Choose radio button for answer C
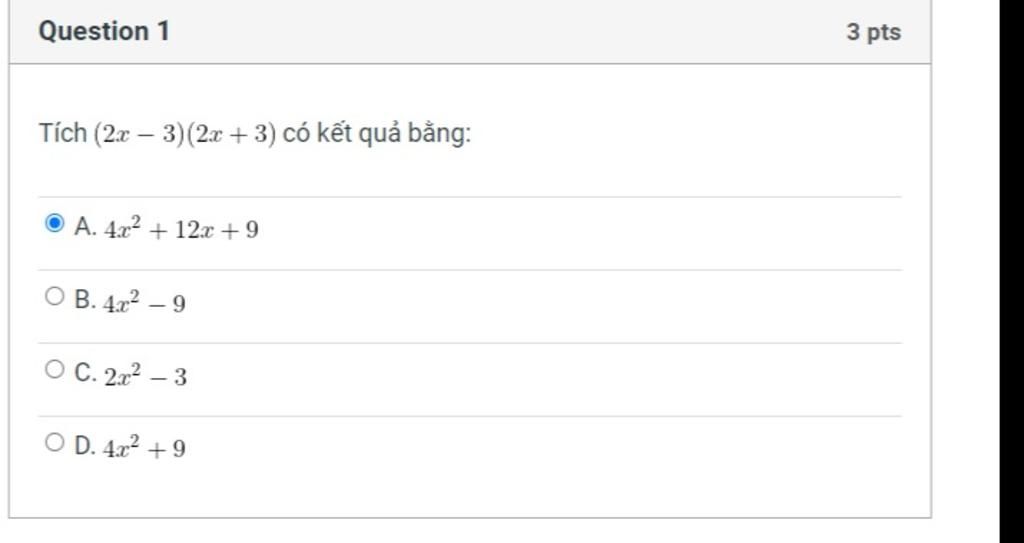This screenshot has height=543, width=1024. [x=55, y=369]
